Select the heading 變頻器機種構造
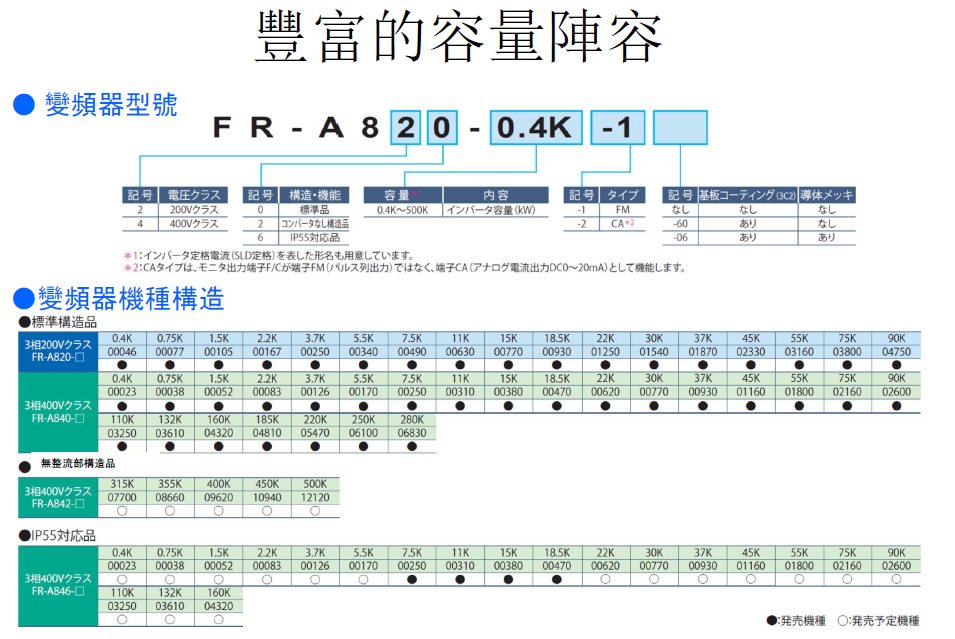This screenshot has height=639, width=955. [x=131, y=298]
